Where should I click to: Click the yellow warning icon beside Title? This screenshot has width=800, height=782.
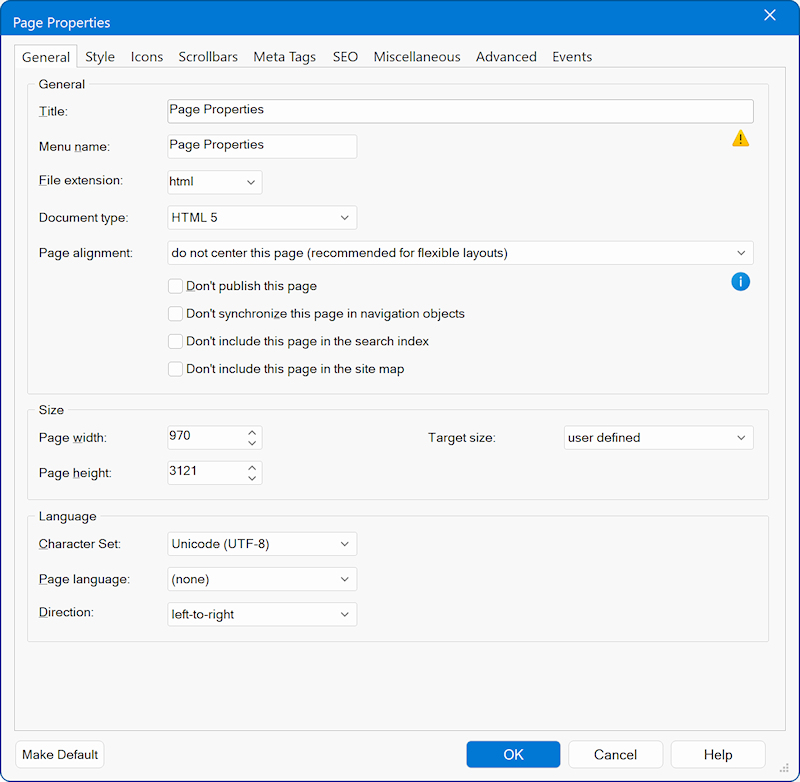click(740, 138)
